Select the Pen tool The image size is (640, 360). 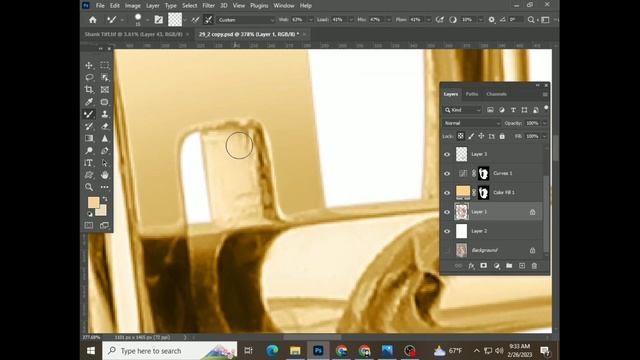104,151
